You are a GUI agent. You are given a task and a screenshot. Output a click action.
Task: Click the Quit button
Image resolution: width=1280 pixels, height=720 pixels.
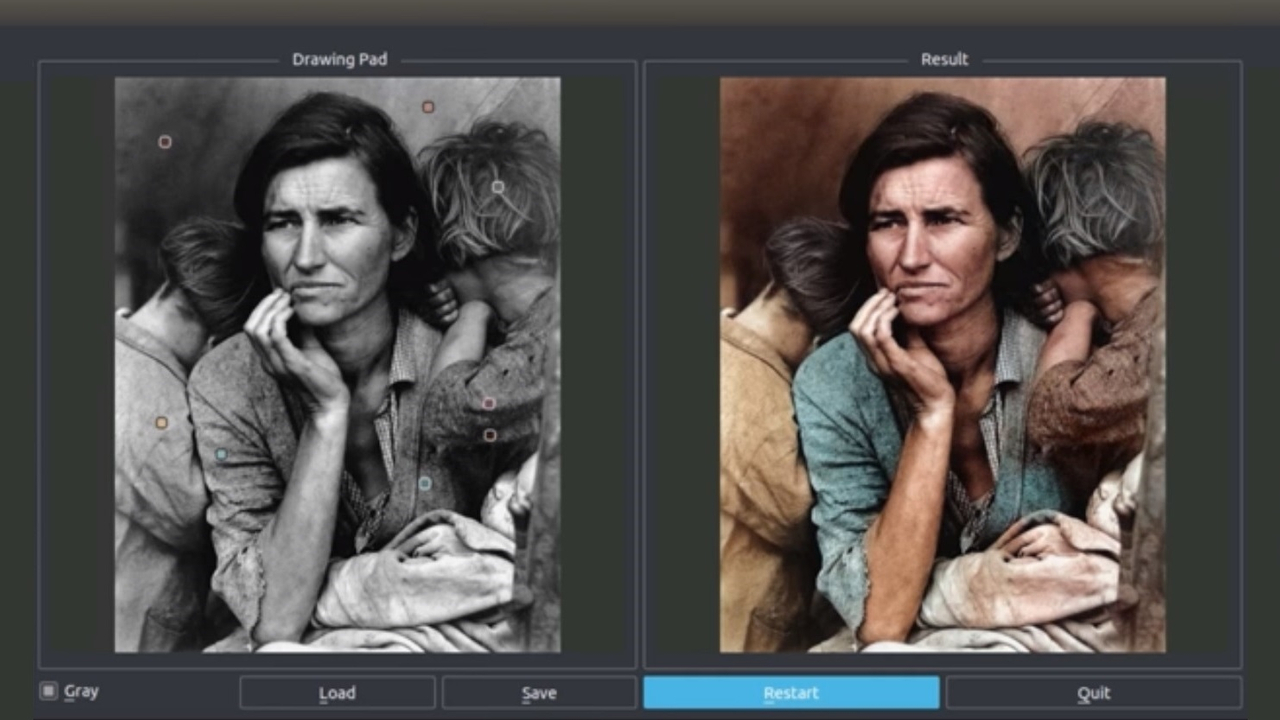[x=1094, y=693]
